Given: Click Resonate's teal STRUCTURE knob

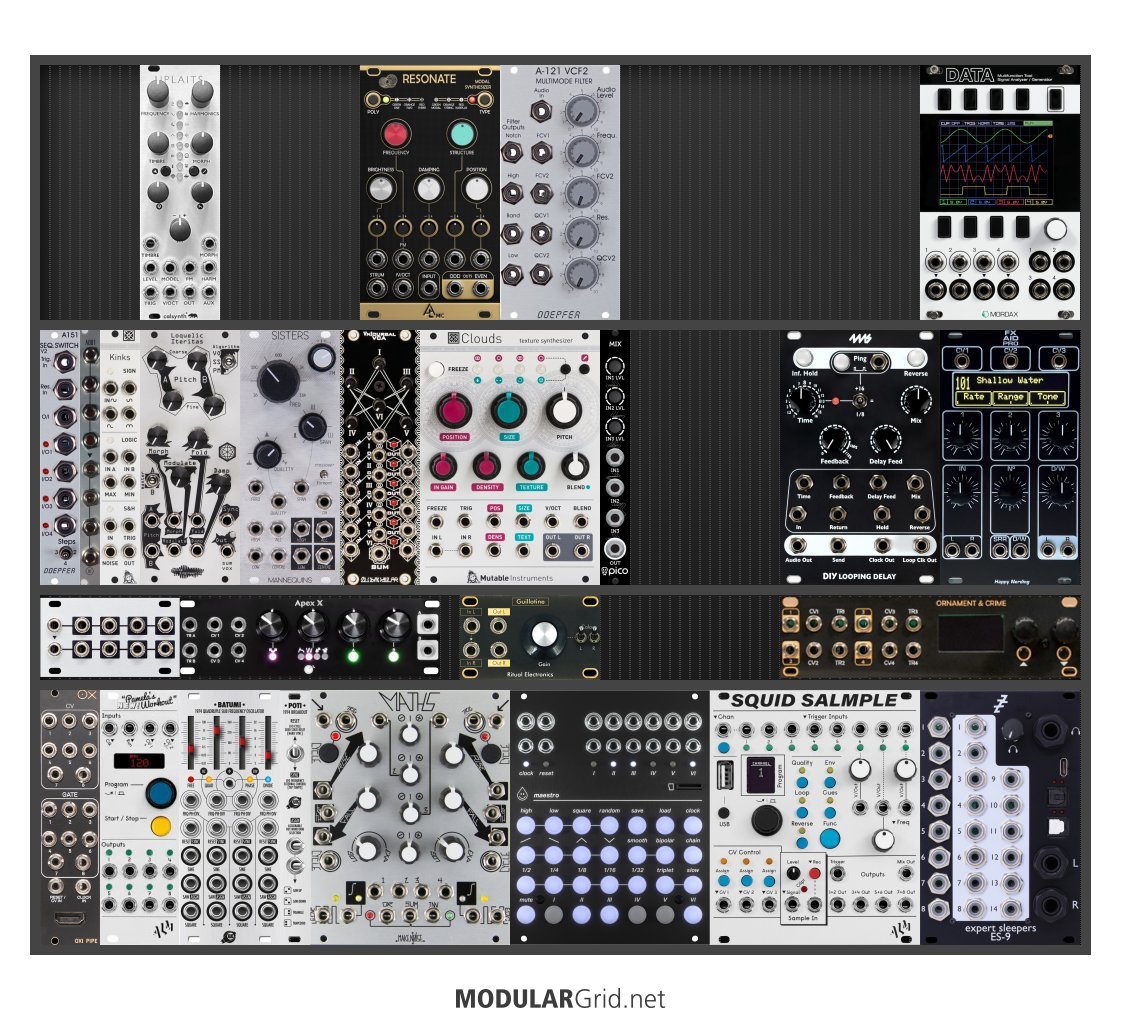Looking at the screenshot, I should (462, 133).
